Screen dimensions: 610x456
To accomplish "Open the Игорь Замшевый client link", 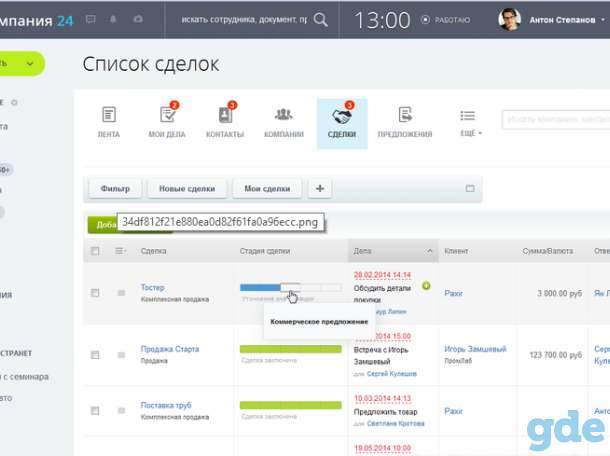I will tap(475, 349).
